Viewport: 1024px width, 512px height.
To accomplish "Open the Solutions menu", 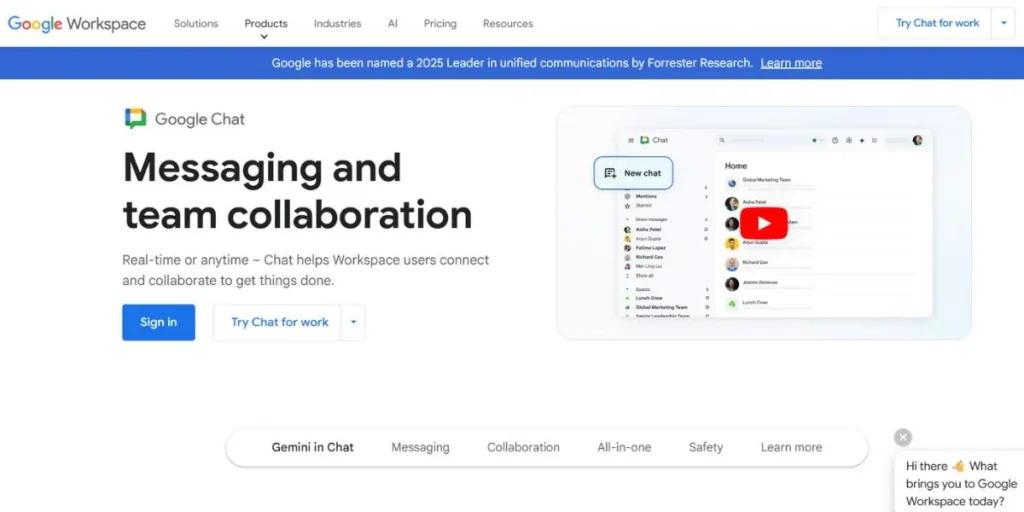I will pyautogui.click(x=196, y=24).
